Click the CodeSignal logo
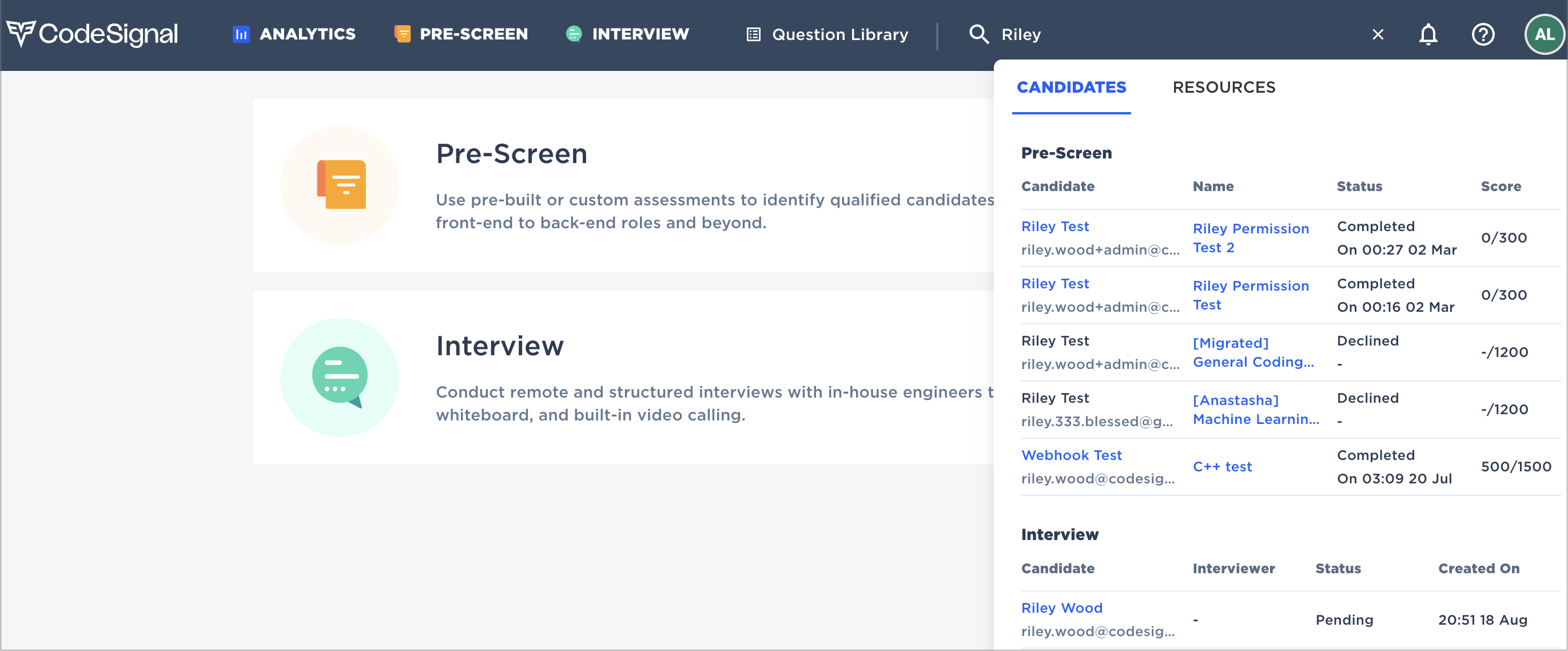This screenshot has width=1568, height=651. (x=92, y=34)
